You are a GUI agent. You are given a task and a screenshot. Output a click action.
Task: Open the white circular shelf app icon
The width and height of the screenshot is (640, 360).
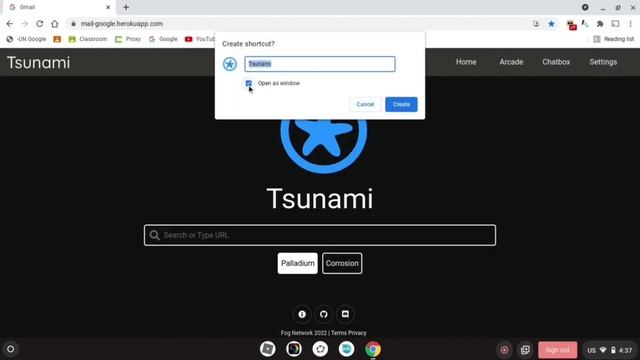tap(320, 349)
